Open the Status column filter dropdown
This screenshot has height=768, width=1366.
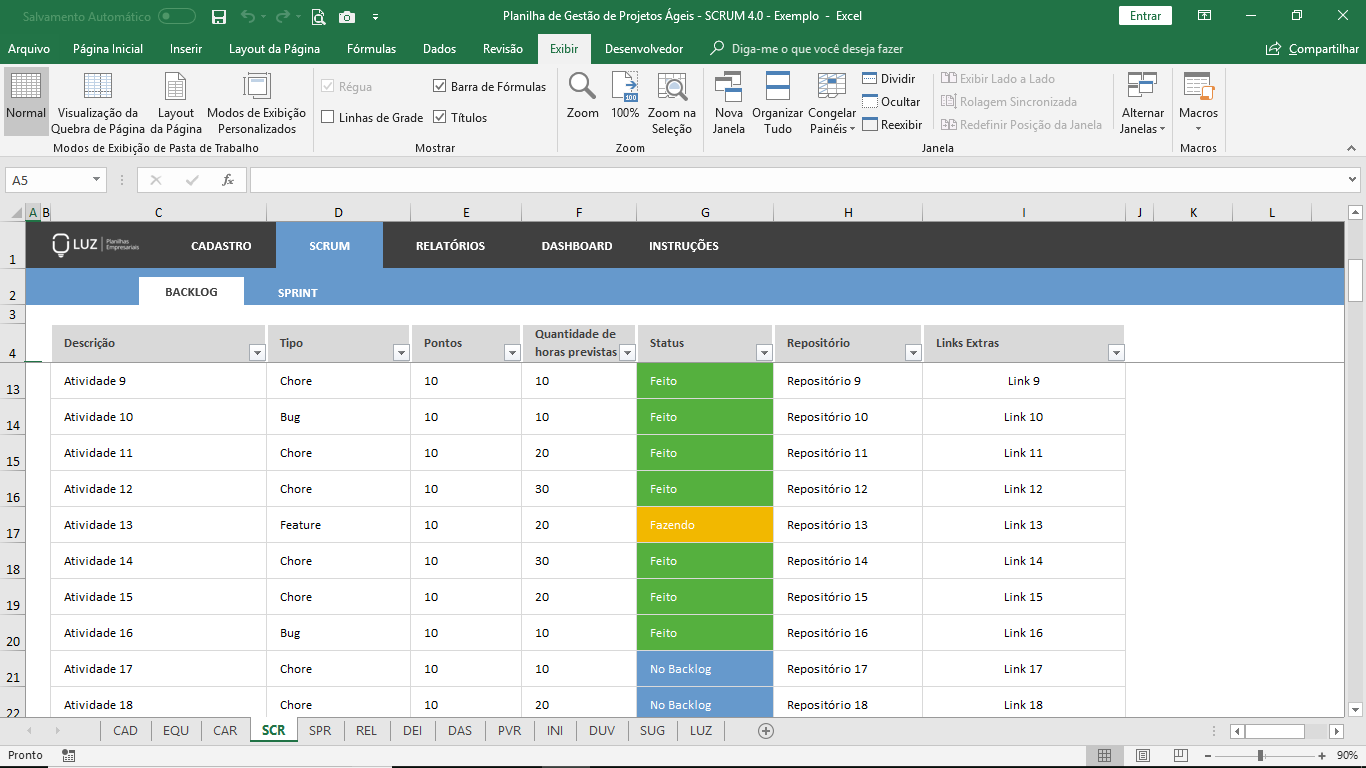(764, 352)
